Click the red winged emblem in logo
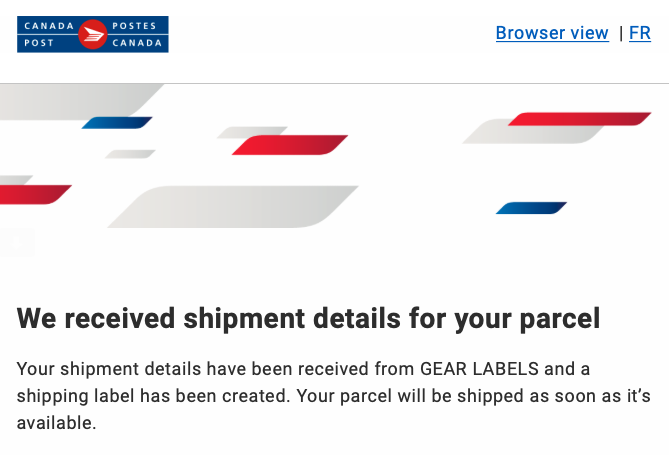Screen dimensions: 669x455 93,34
